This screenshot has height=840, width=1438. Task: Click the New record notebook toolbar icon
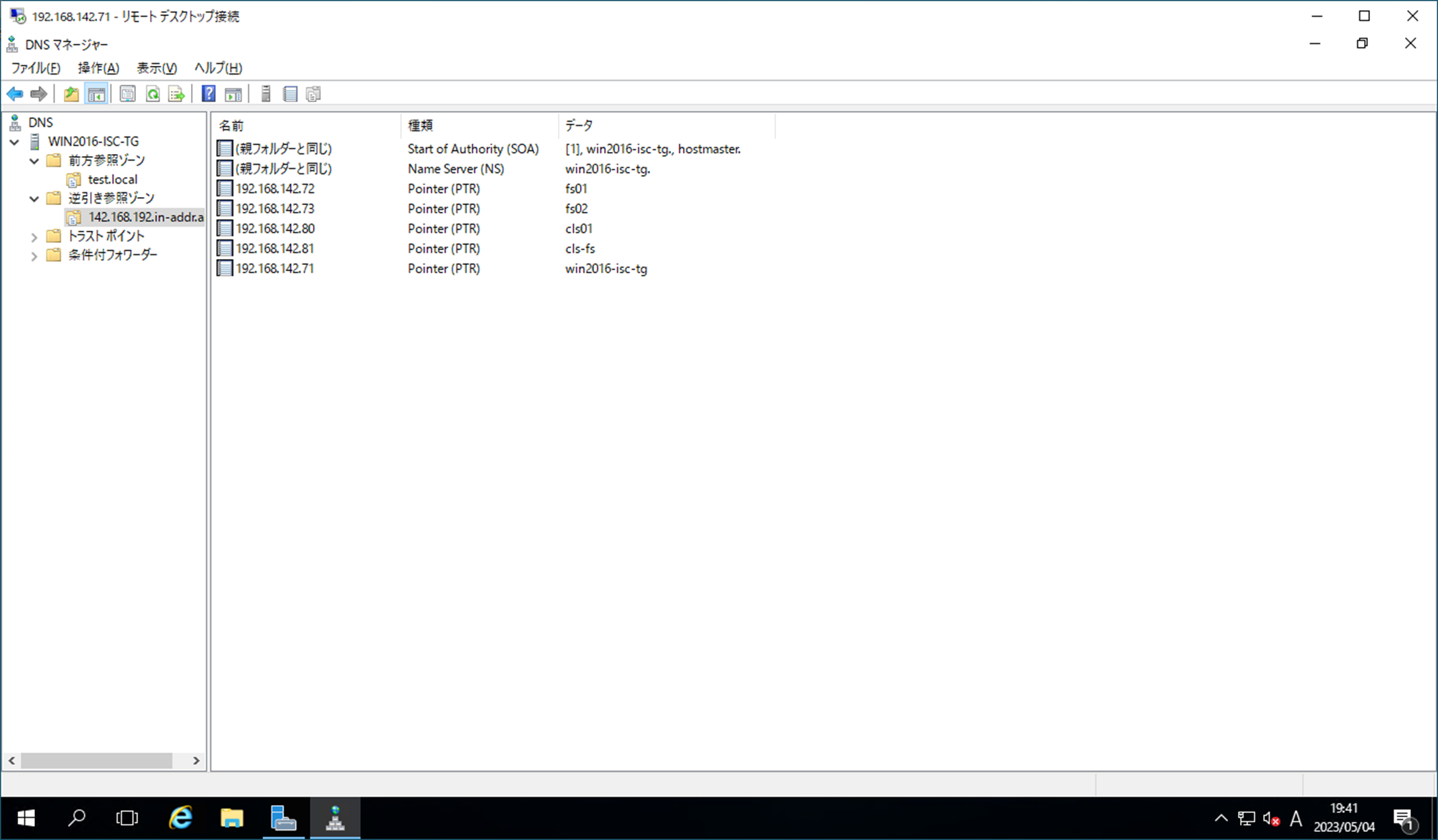pos(290,94)
